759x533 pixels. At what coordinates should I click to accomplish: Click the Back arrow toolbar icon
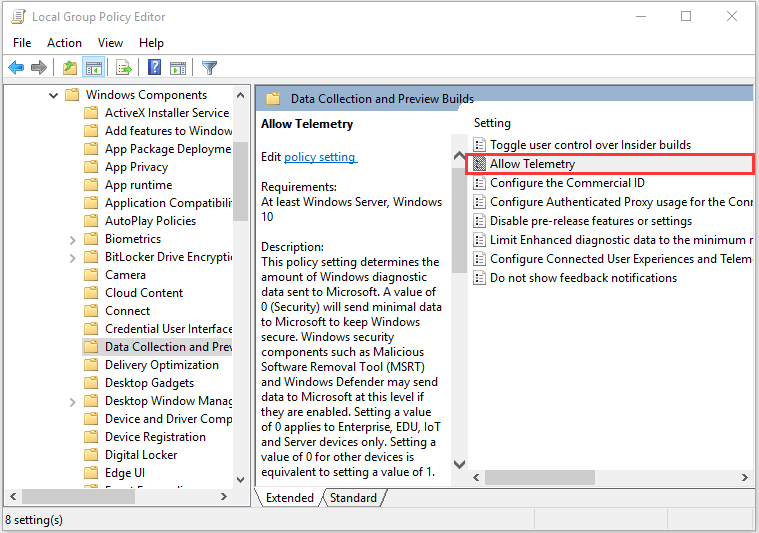point(16,67)
